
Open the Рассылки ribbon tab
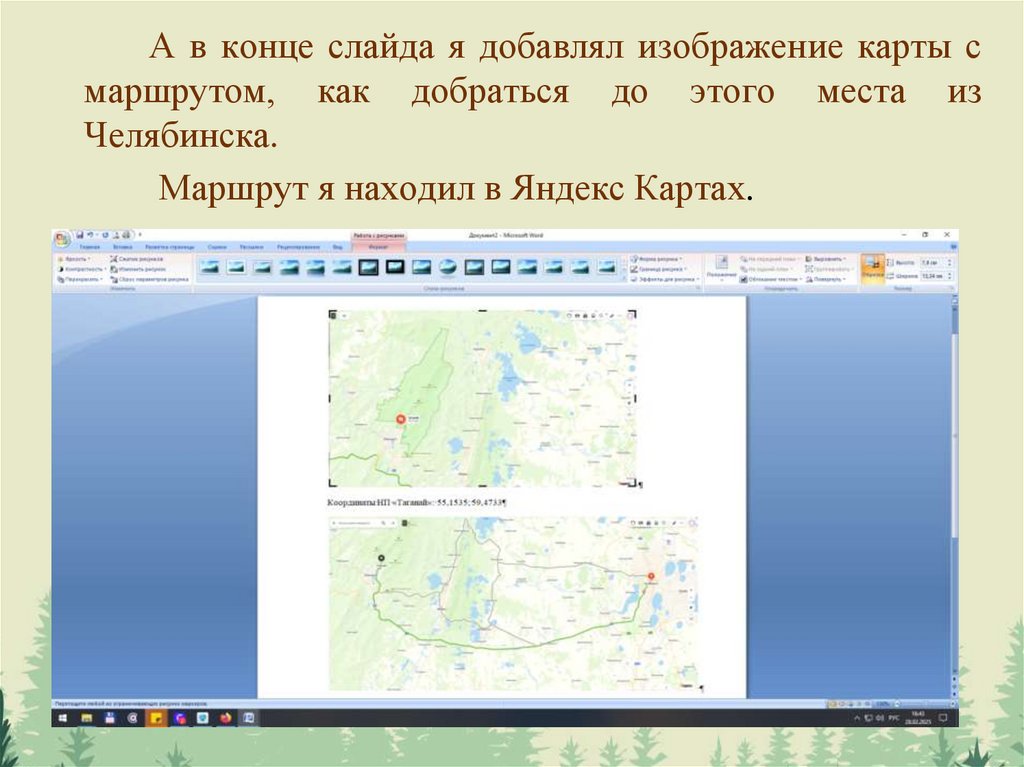click(x=251, y=247)
